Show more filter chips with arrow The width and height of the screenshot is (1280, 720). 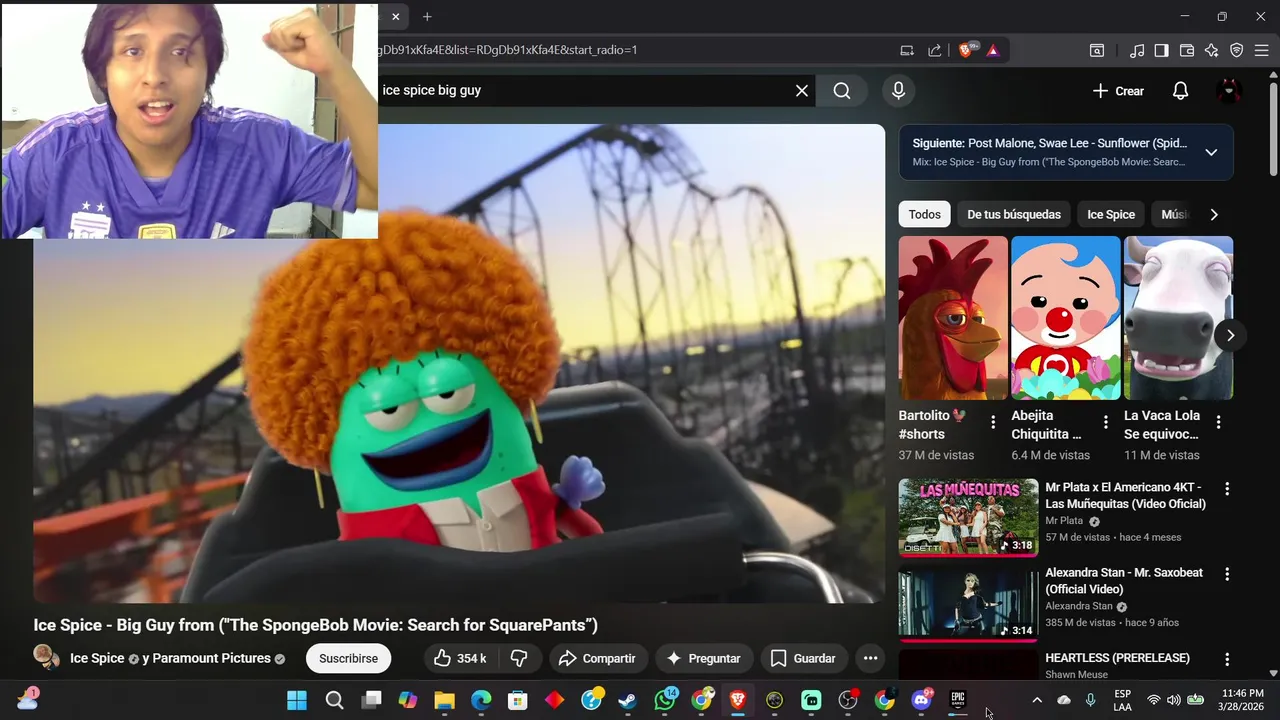1214,214
